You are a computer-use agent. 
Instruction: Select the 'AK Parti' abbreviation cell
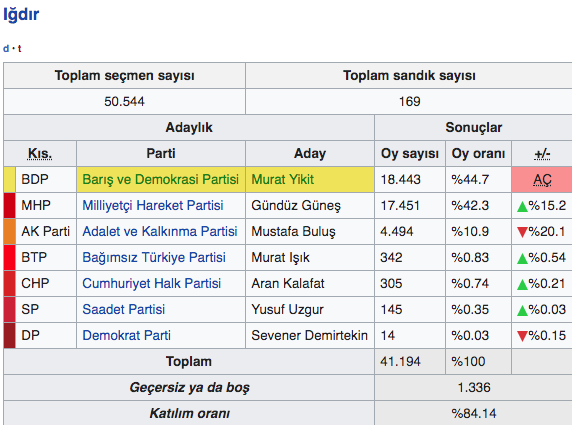click(x=46, y=231)
